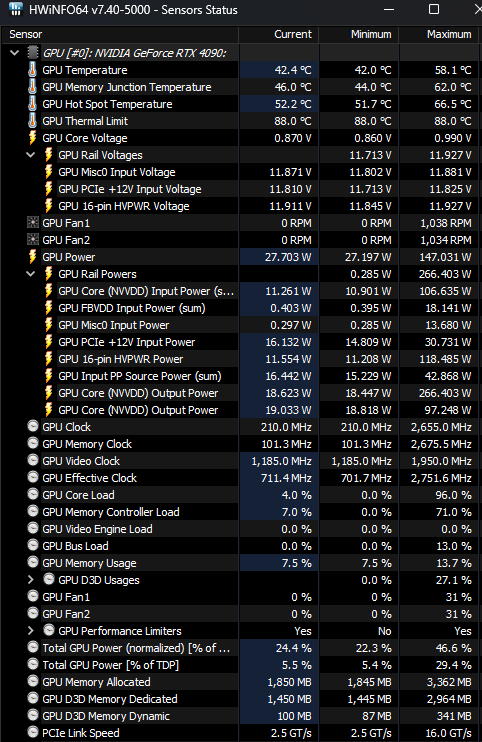
Task: Click the chip icon next to NVIDIA GeForce RTX 4090
Action: coord(33,53)
